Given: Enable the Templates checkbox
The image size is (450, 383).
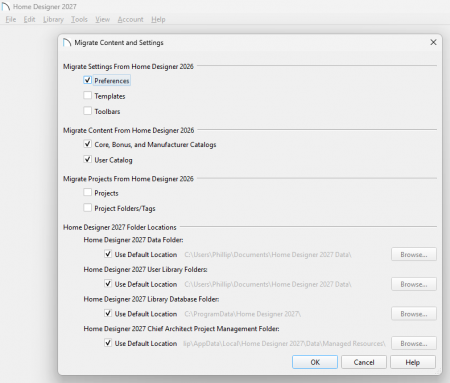Looking at the screenshot, I should 88,96.
